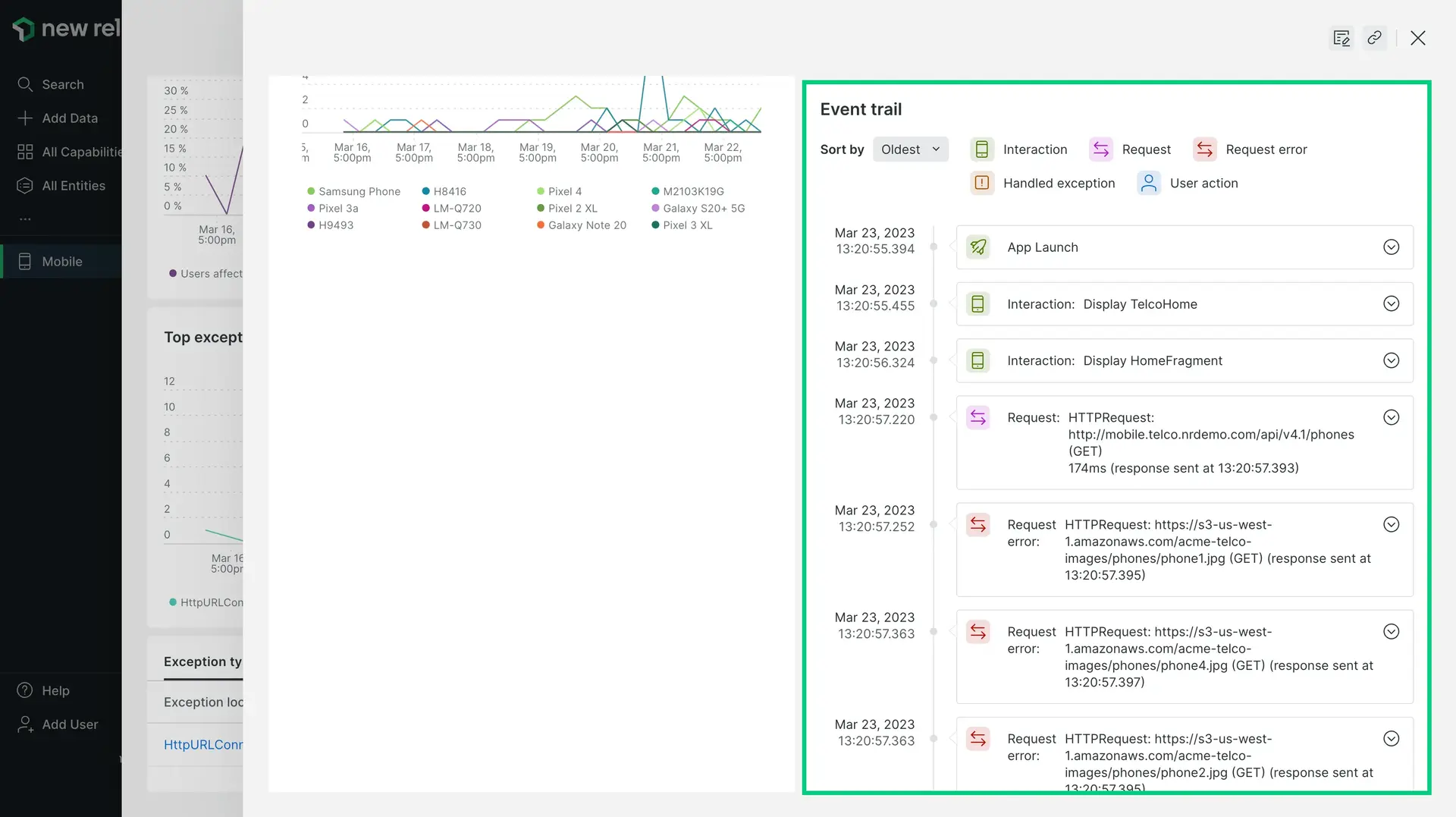Viewport: 1456px width, 817px height.
Task: Click the Request legend arrows icon
Action: point(1100,149)
